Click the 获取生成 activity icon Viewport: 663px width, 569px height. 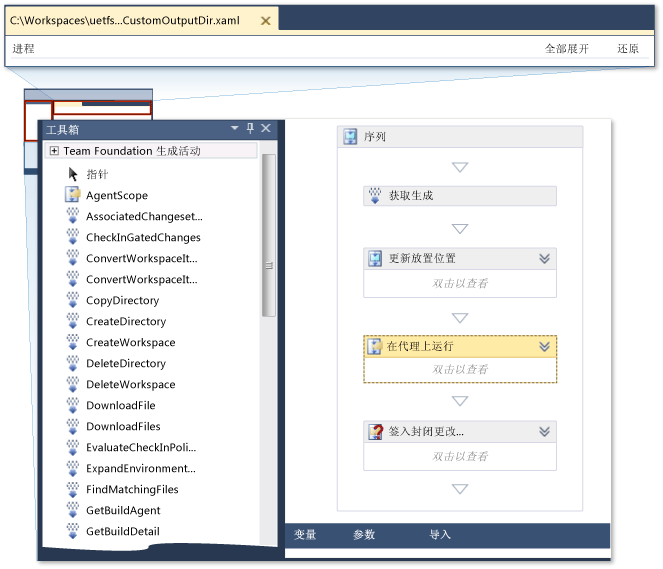tap(375, 195)
